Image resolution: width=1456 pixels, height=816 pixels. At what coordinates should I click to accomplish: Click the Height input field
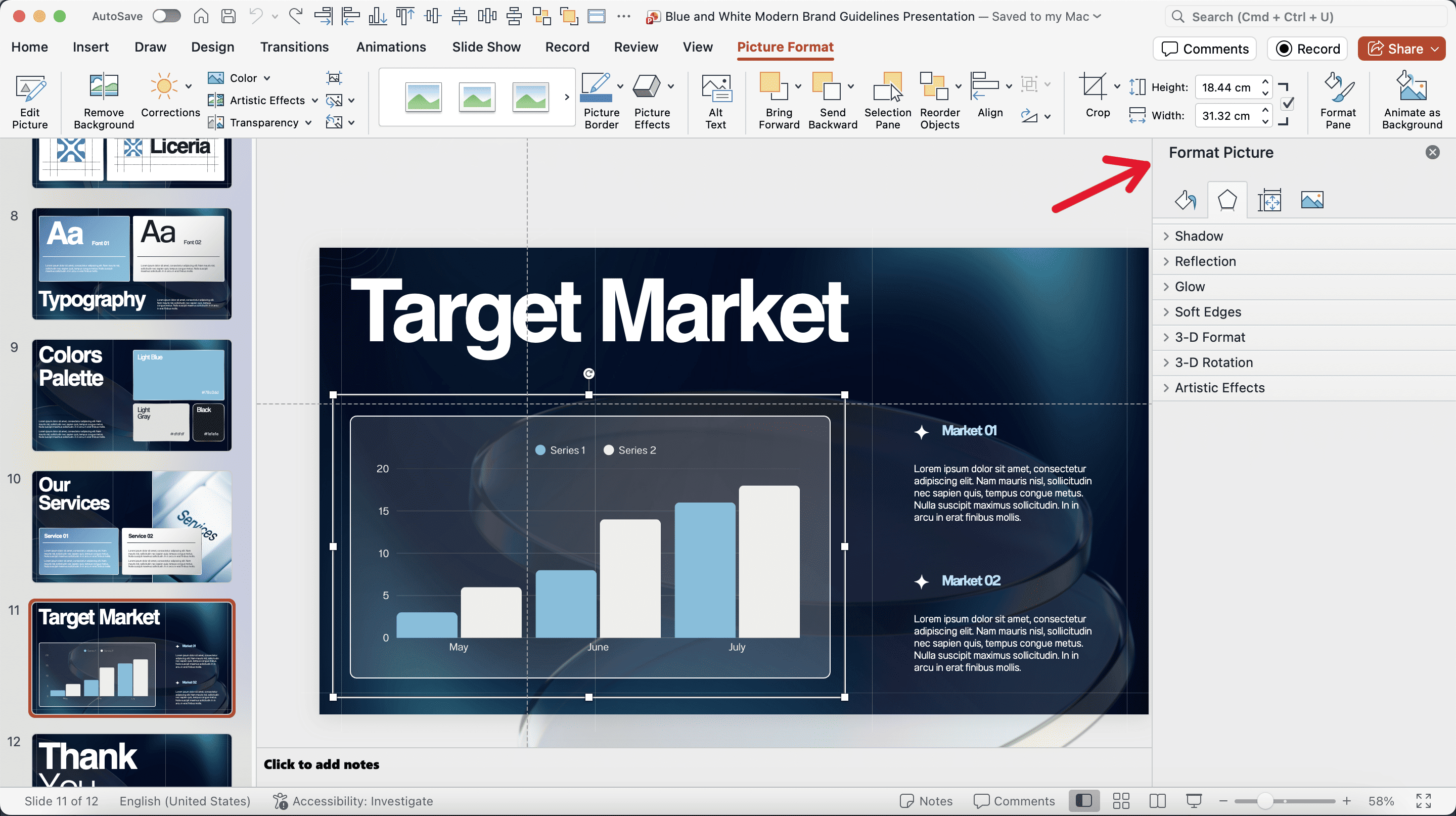click(1226, 87)
